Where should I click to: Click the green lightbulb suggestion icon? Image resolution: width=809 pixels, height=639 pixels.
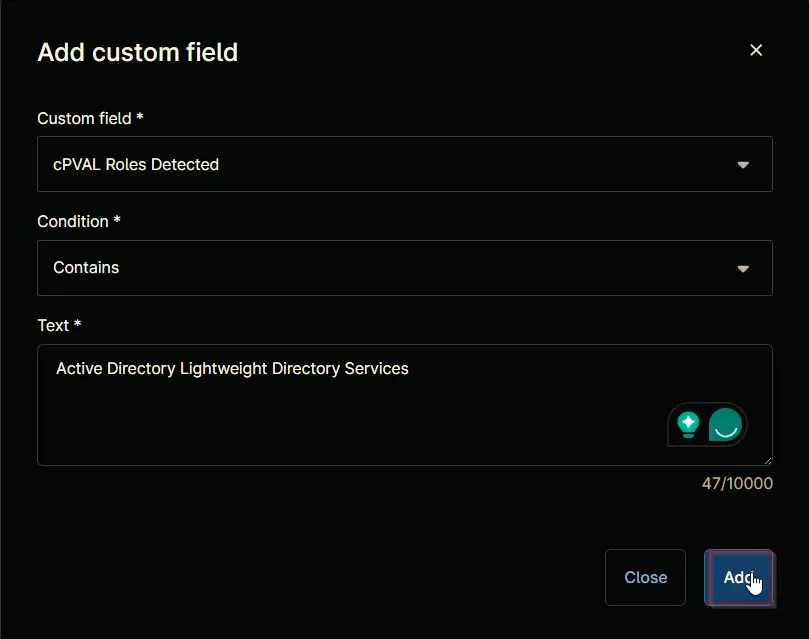coord(688,425)
